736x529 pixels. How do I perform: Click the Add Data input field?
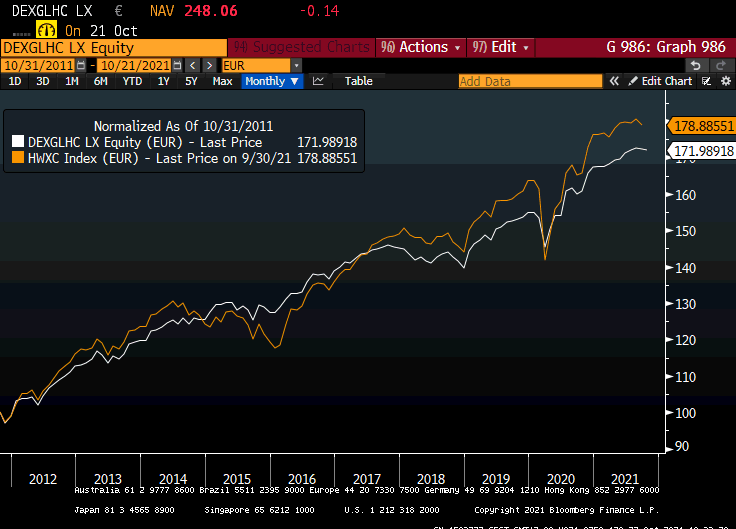coord(530,81)
